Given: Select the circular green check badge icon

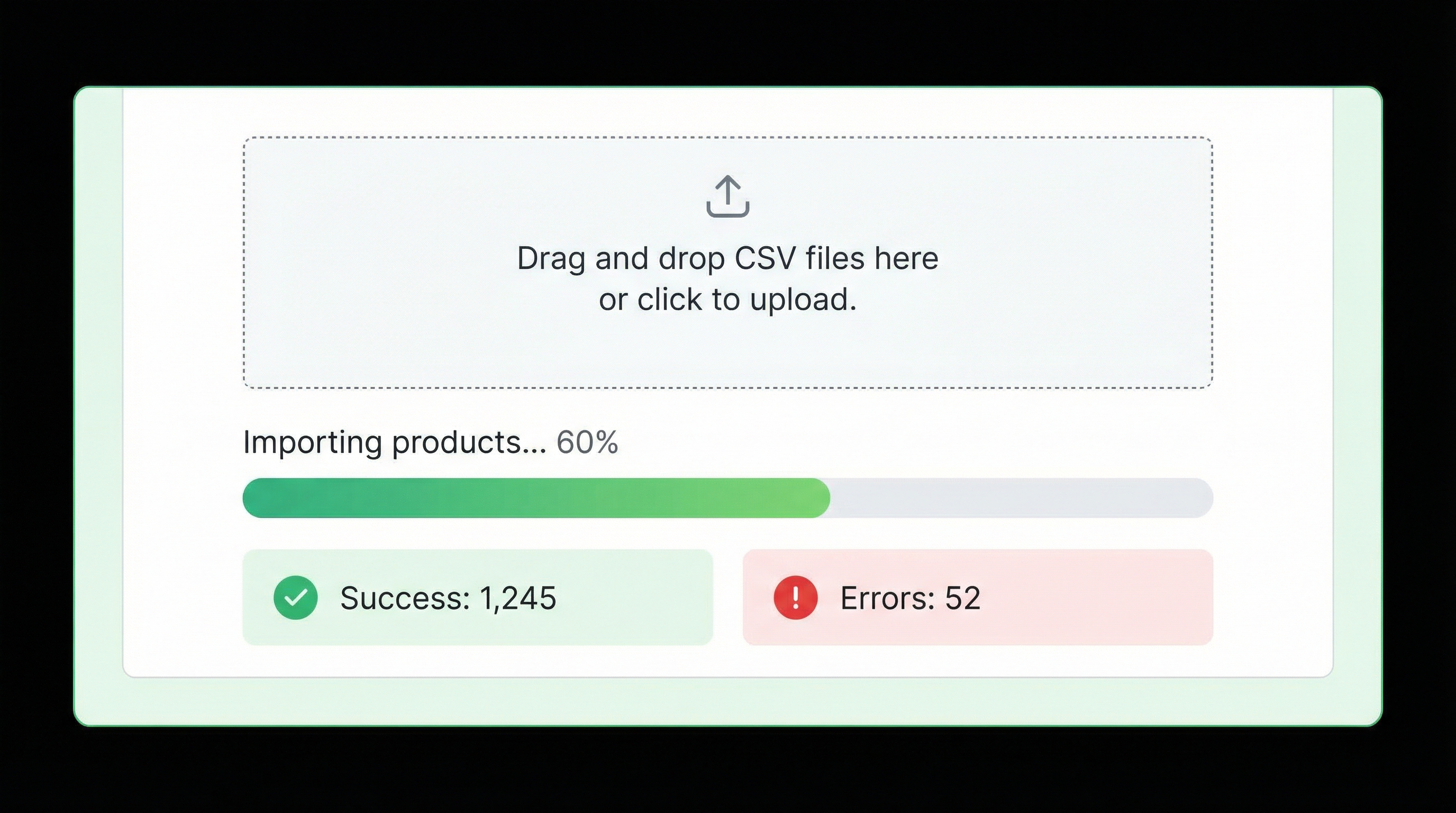Looking at the screenshot, I should click(295, 598).
